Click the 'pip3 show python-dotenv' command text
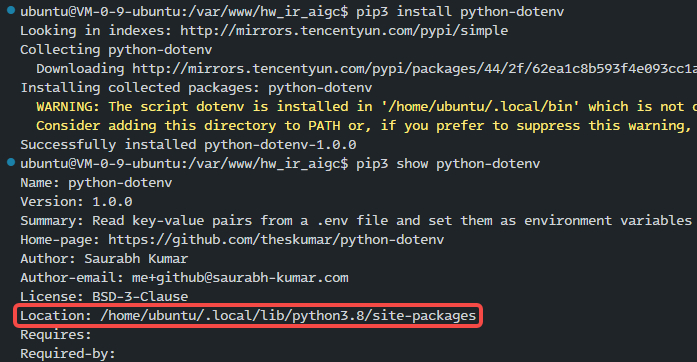Image resolution: width=697 pixels, height=362 pixels. 448,164
